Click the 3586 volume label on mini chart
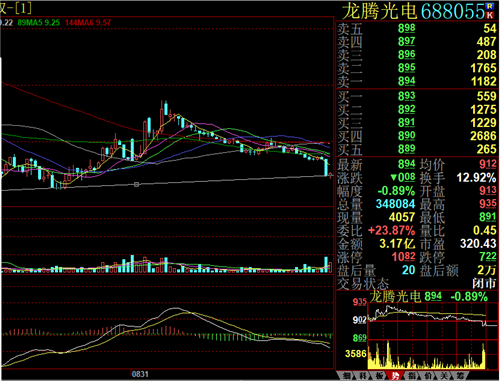Screen dimensions: 500x381 (x=356, y=354)
